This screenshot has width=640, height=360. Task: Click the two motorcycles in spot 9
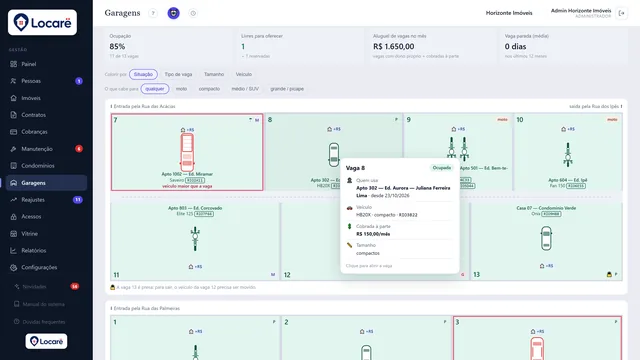tap(458, 149)
